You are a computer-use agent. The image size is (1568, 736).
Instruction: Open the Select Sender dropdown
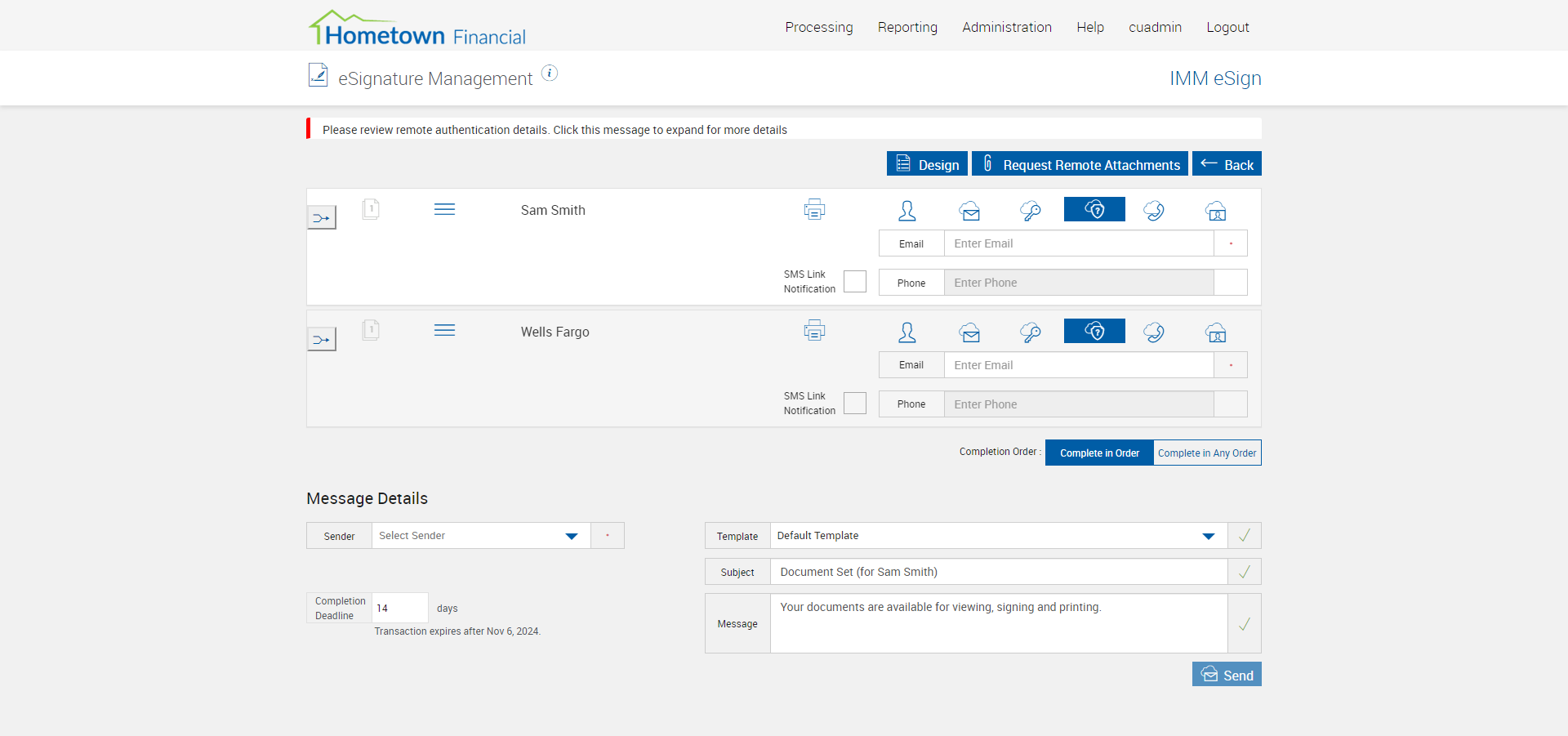(x=480, y=536)
